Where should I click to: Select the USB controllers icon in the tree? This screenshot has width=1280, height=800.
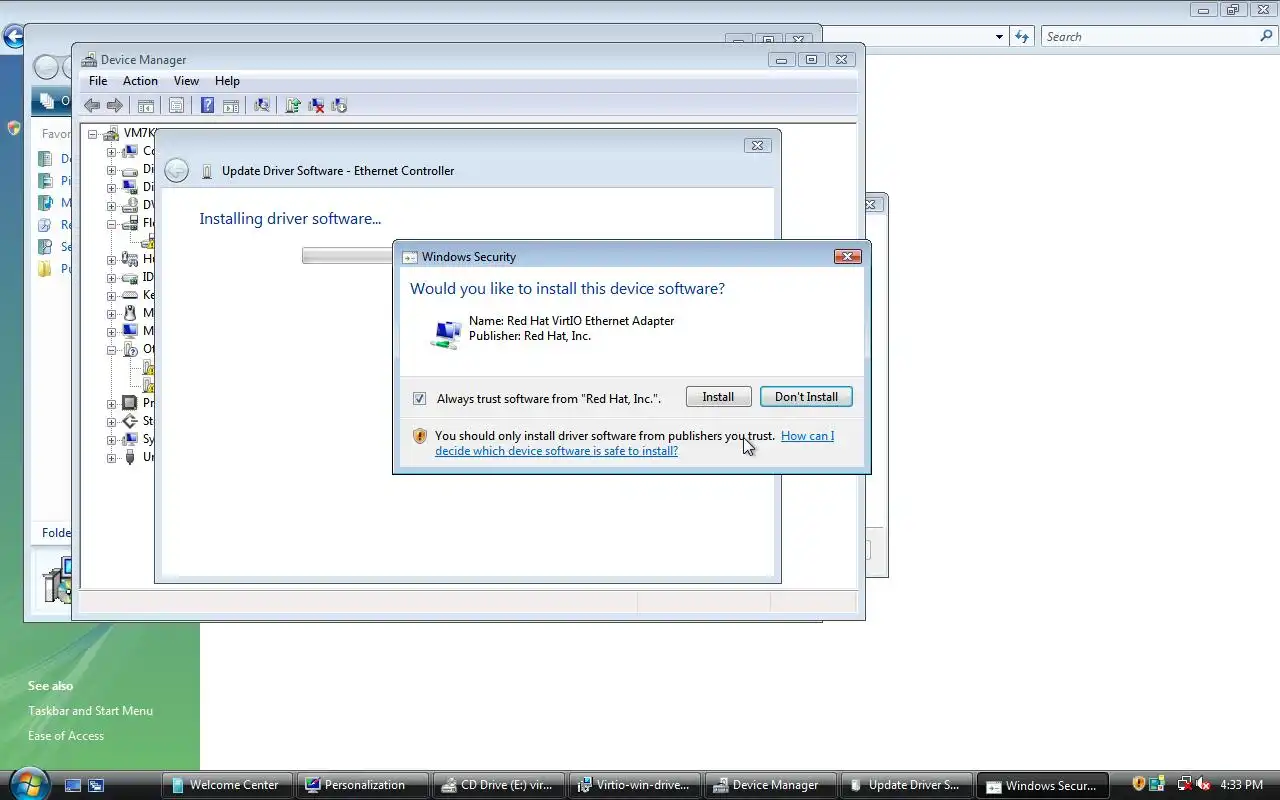pos(130,457)
